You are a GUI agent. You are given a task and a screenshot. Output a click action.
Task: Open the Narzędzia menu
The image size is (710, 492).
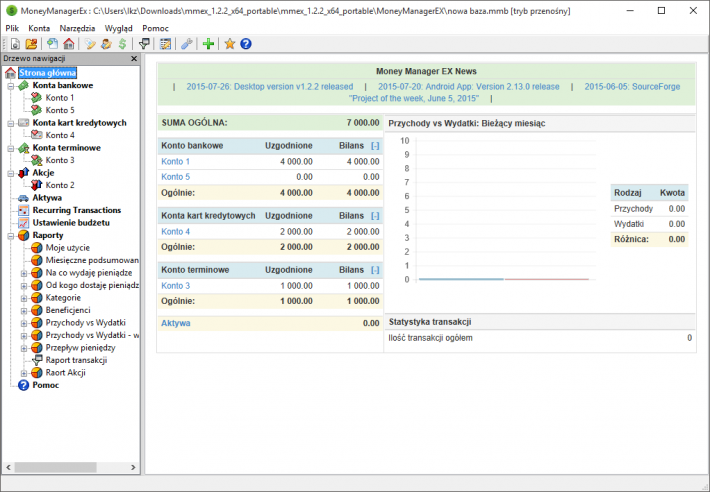click(77, 28)
